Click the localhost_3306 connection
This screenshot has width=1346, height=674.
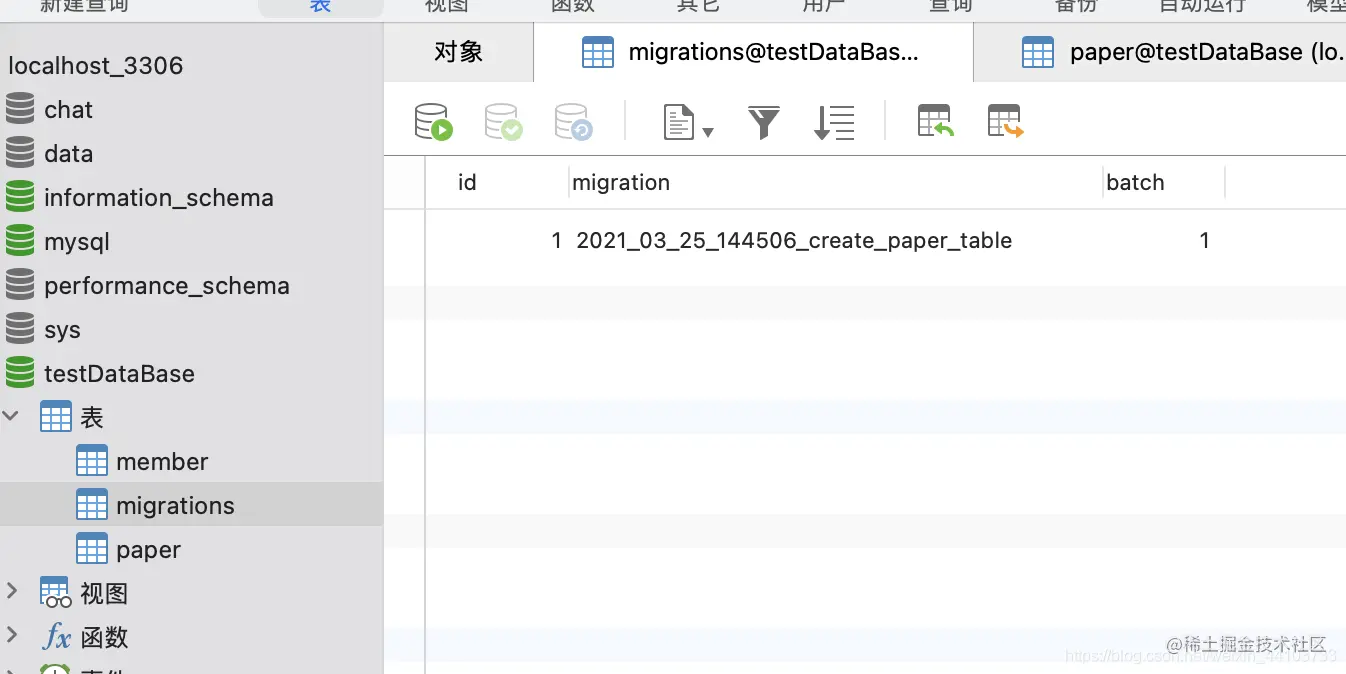point(96,66)
